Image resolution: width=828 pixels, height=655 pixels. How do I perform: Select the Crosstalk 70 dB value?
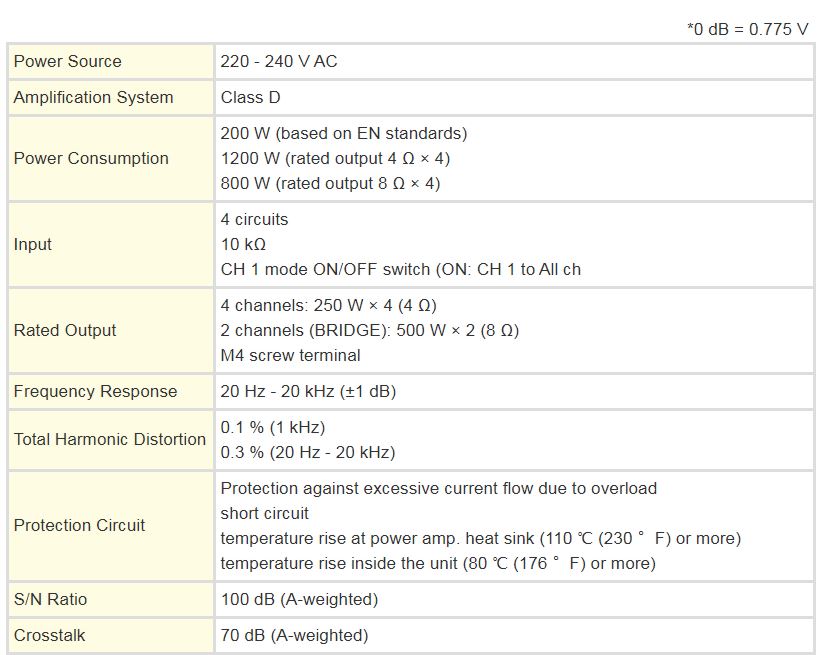tap(294, 635)
